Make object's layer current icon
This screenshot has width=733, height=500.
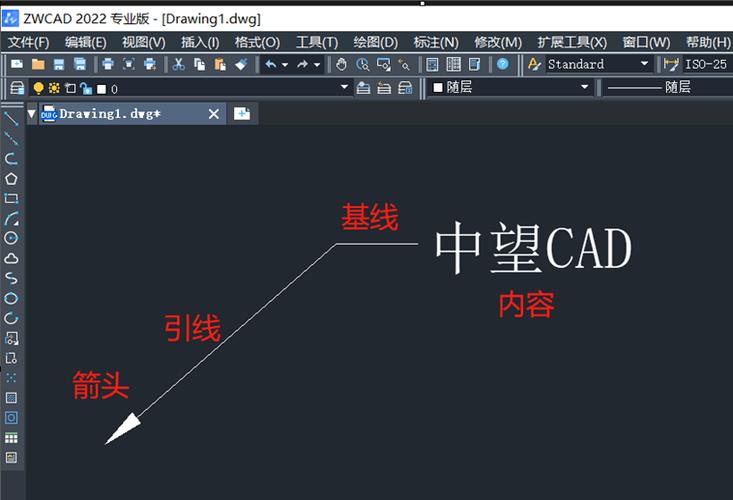coord(363,88)
